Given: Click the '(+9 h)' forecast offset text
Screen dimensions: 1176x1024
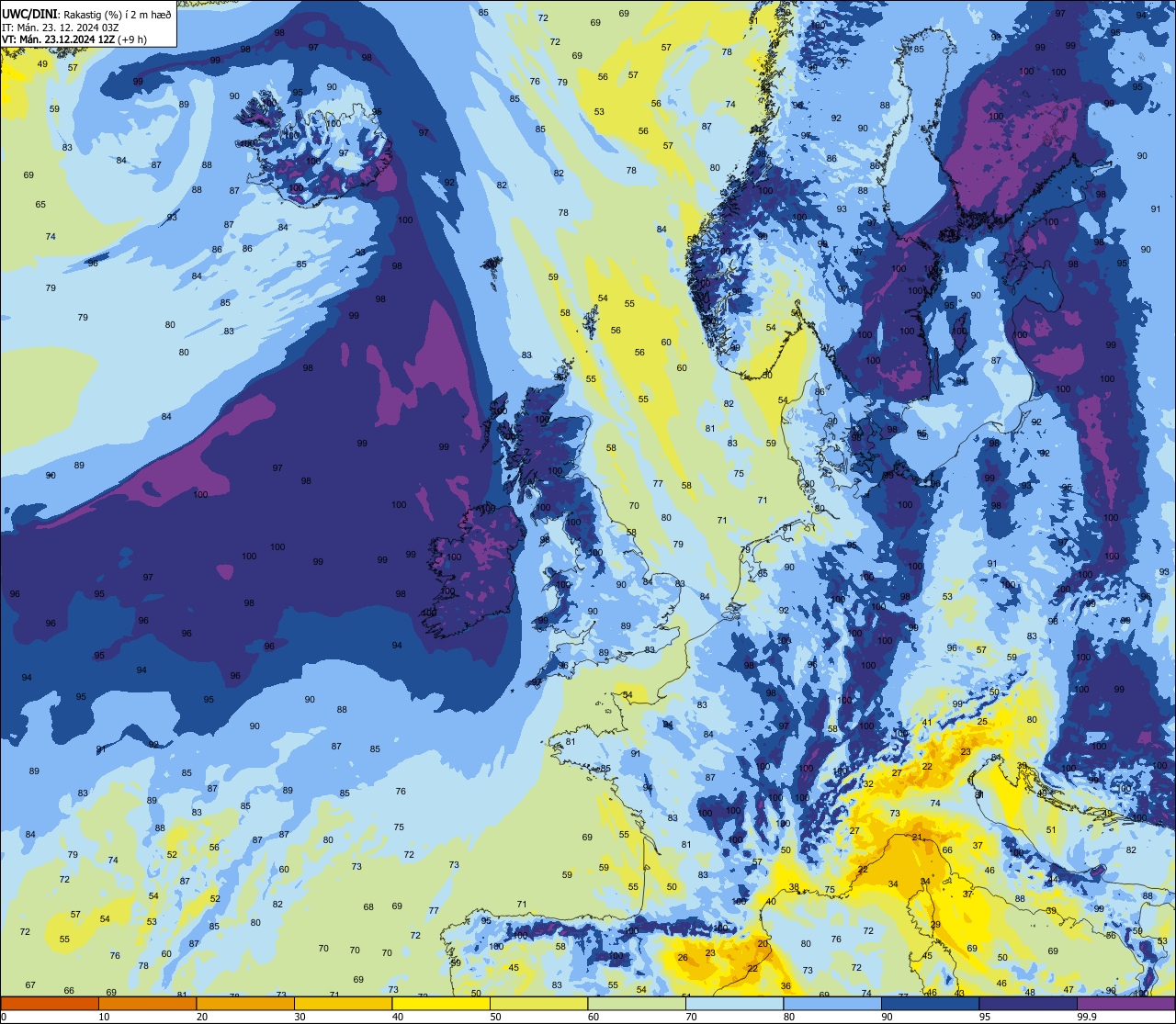Looking at the screenshot, I should [132, 39].
